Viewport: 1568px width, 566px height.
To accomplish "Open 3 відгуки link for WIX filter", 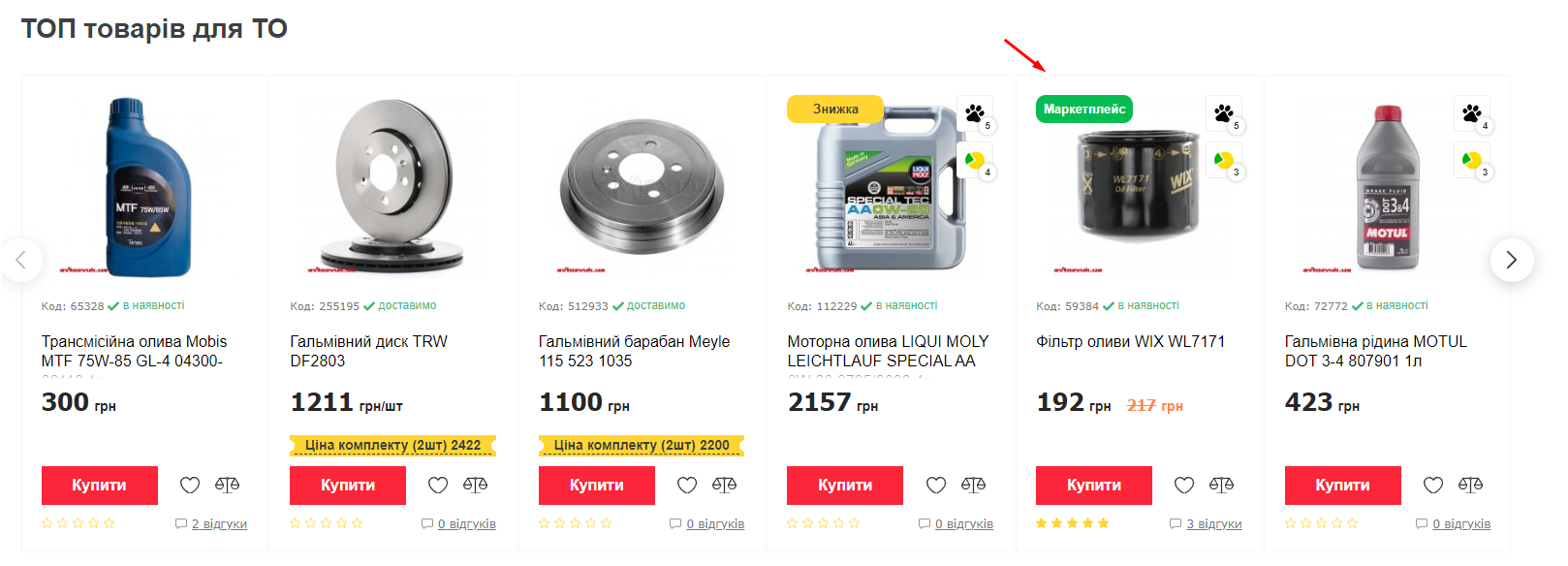I will (x=1213, y=524).
